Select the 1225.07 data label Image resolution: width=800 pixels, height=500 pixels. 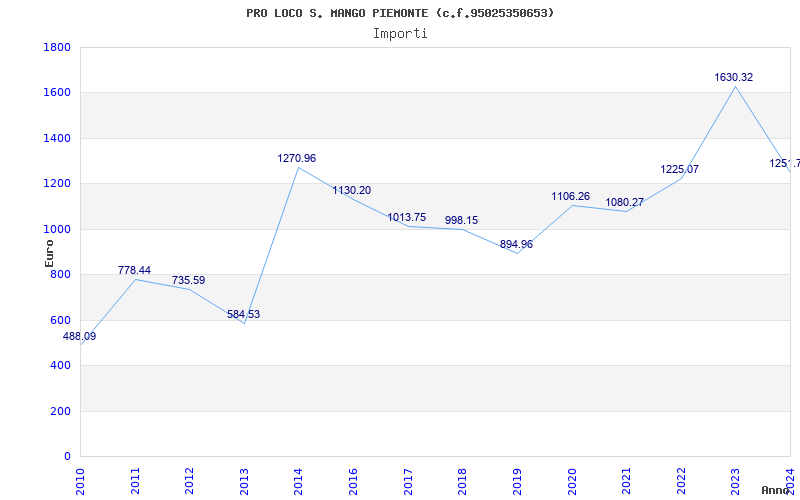680,169
